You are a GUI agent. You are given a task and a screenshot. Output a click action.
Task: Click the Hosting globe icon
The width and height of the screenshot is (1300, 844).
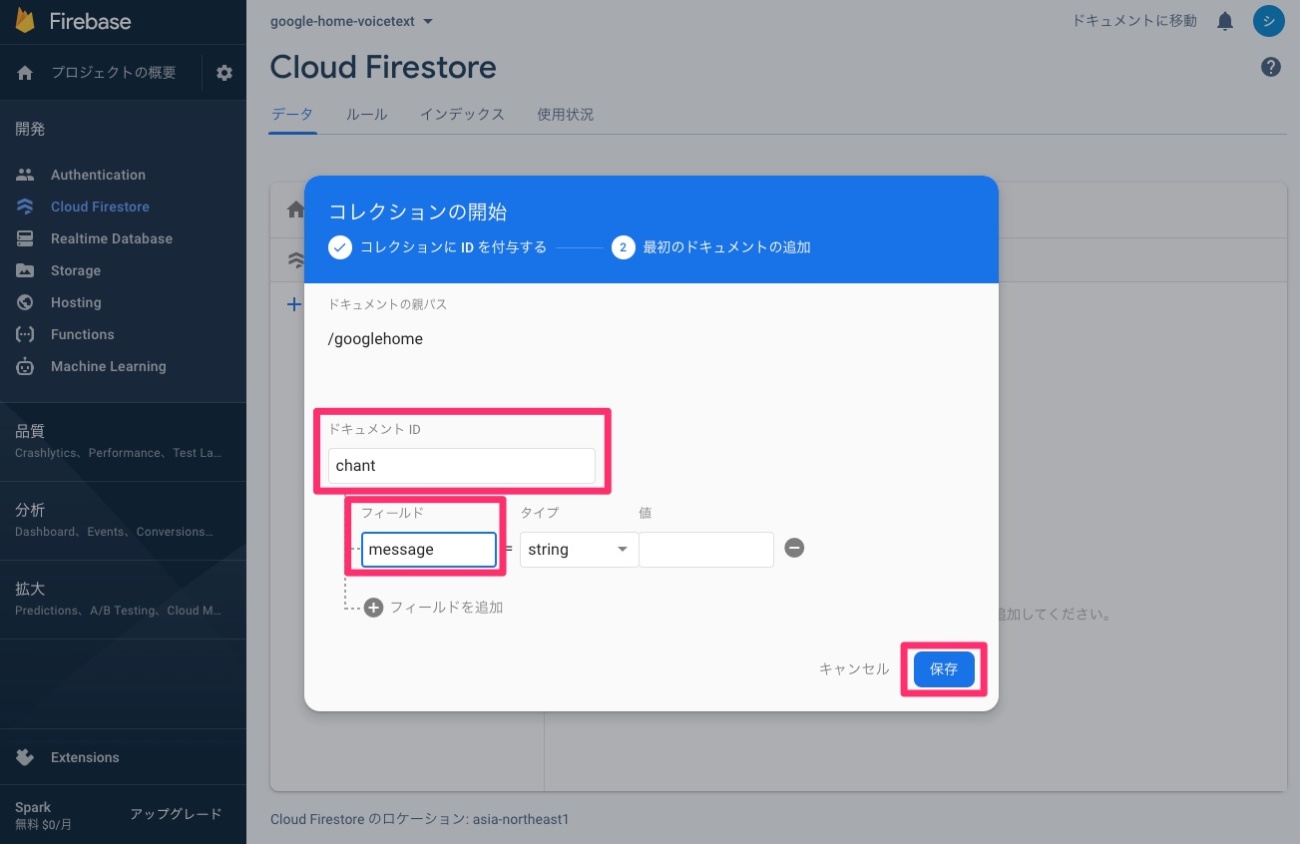[25, 303]
